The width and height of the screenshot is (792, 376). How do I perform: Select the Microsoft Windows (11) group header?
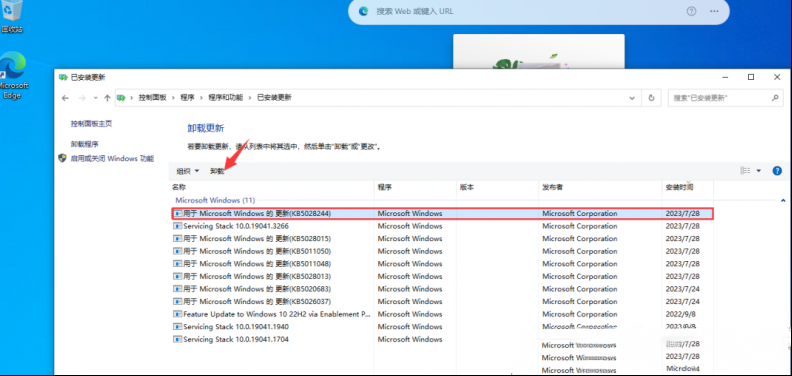(x=215, y=201)
